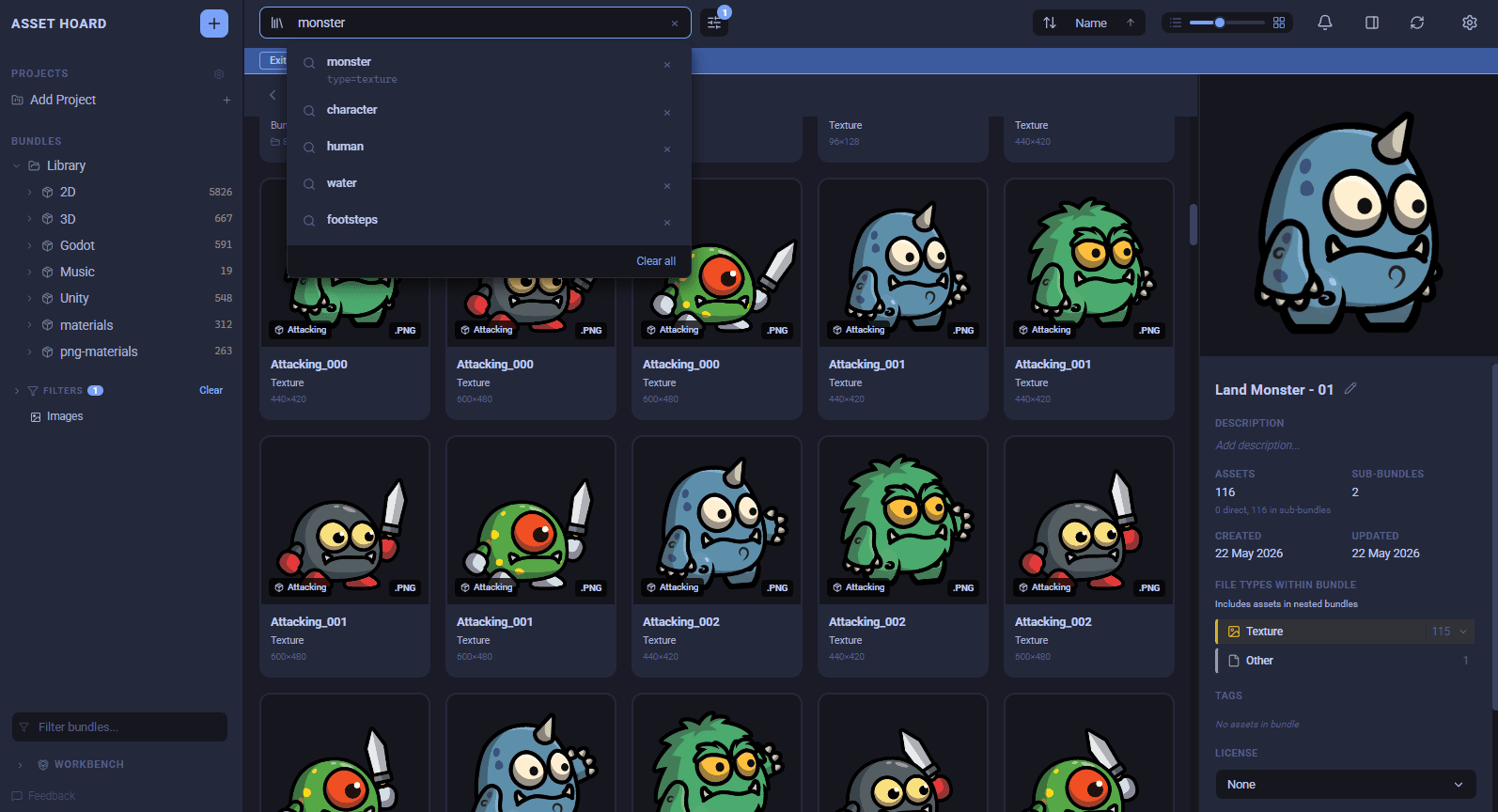Open the Projects settings gear
The image size is (1498, 812).
click(219, 73)
